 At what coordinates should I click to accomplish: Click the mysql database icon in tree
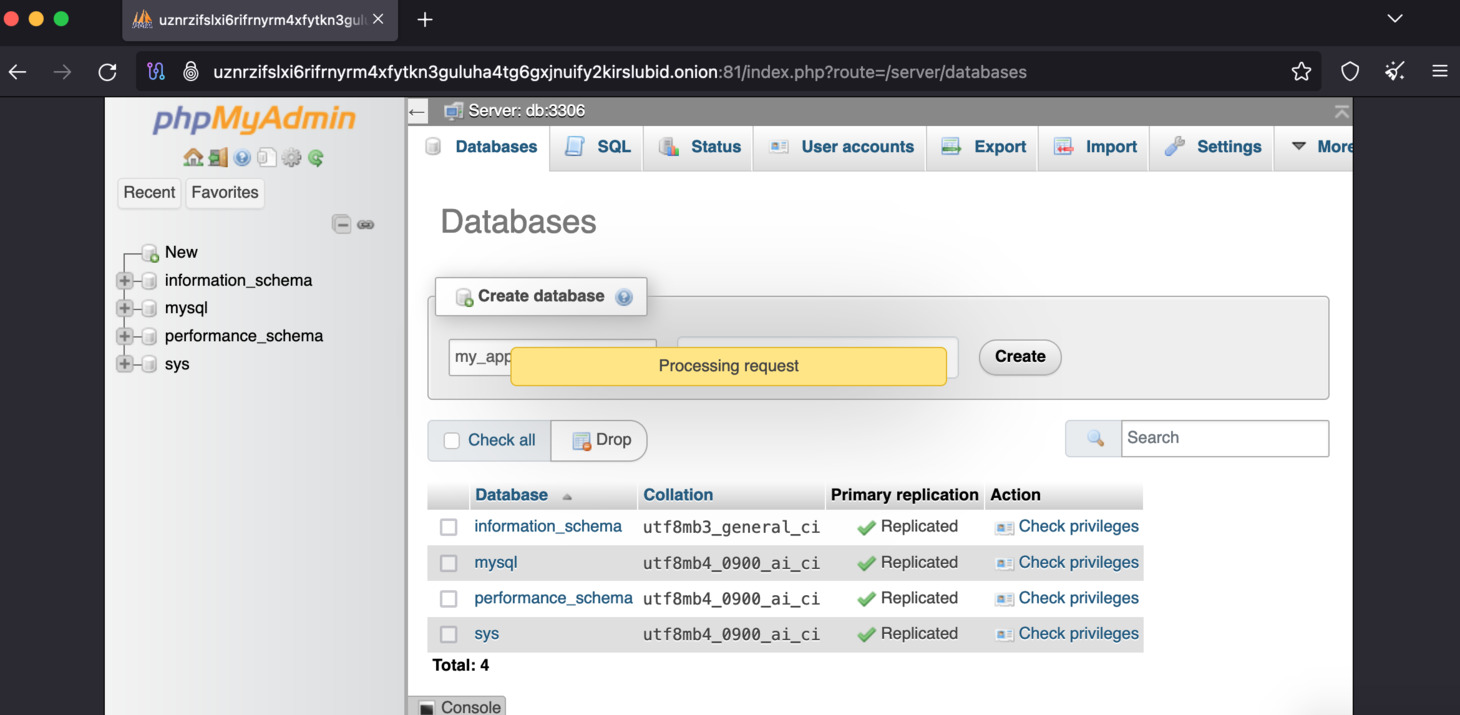click(149, 309)
